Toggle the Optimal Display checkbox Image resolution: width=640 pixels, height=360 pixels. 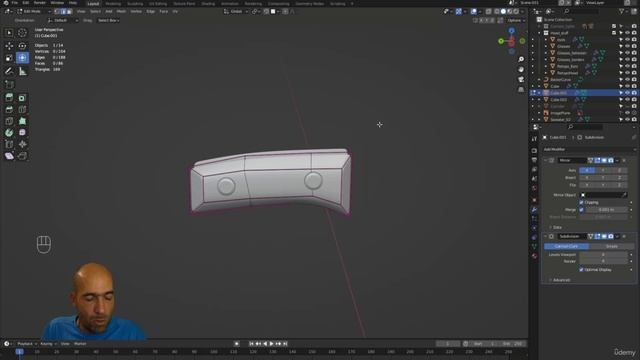pyautogui.click(x=581, y=270)
